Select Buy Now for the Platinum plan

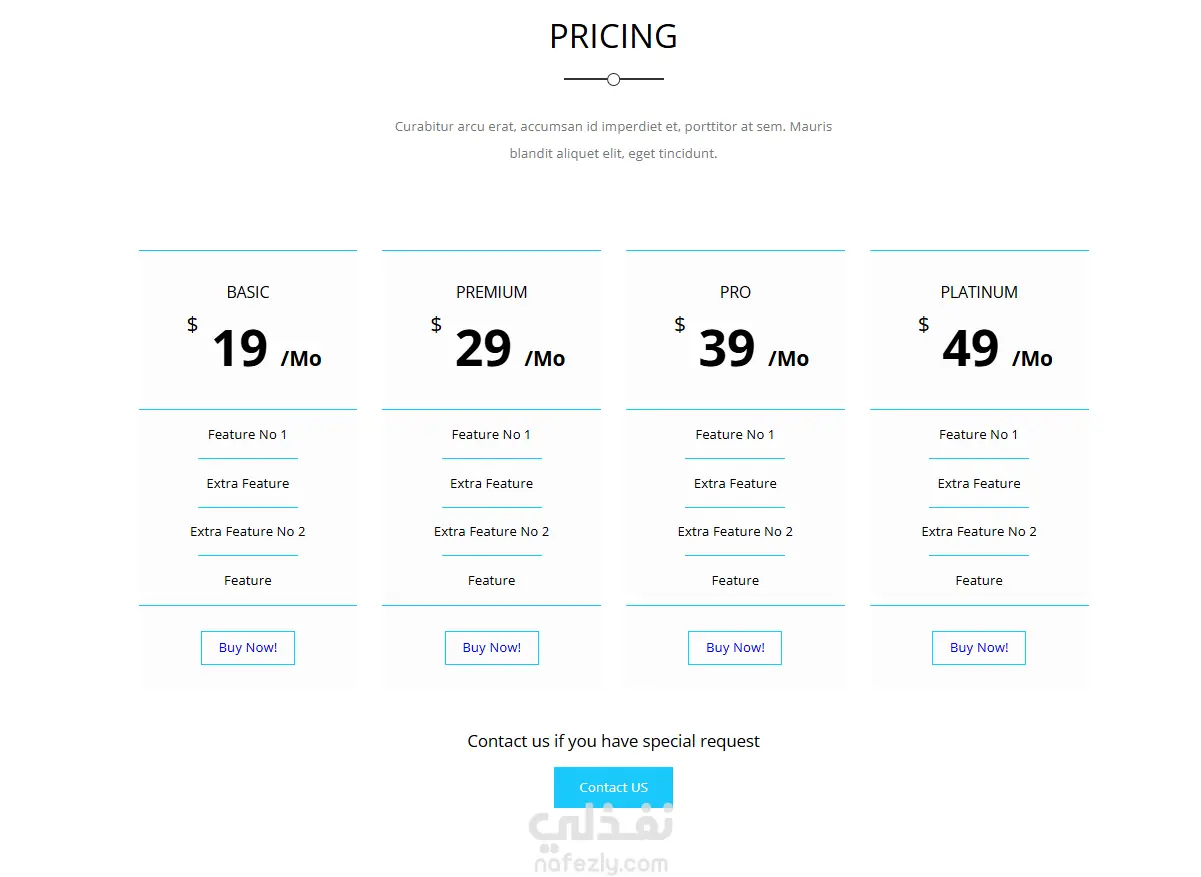[x=979, y=648]
